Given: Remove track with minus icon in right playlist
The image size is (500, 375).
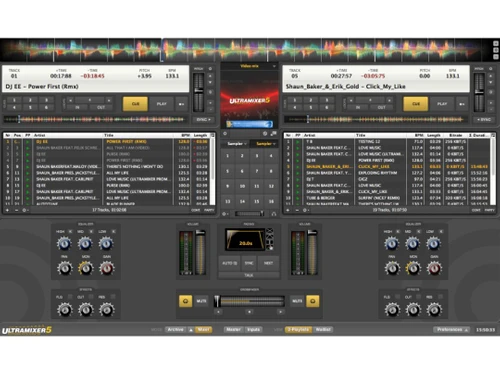Looking at the screenshot, I should pyautogui.click(x=296, y=210).
